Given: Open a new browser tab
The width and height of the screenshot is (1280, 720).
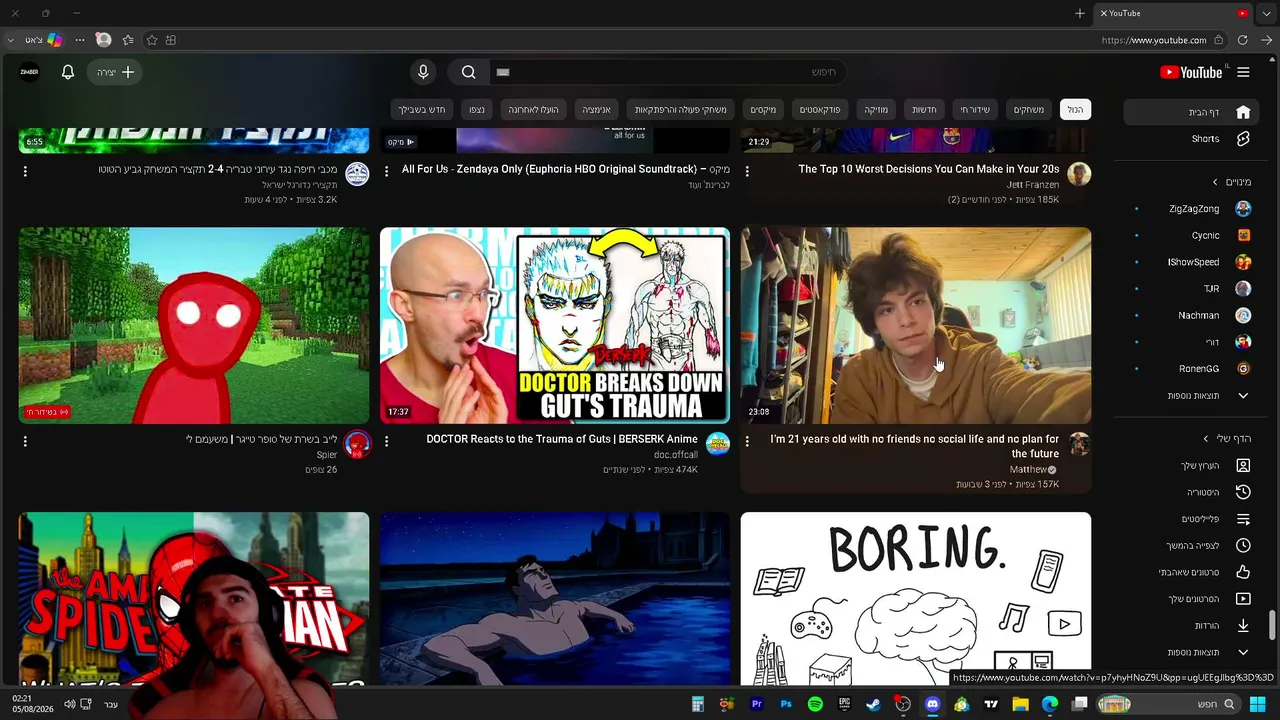Looking at the screenshot, I should [x=1080, y=13].
